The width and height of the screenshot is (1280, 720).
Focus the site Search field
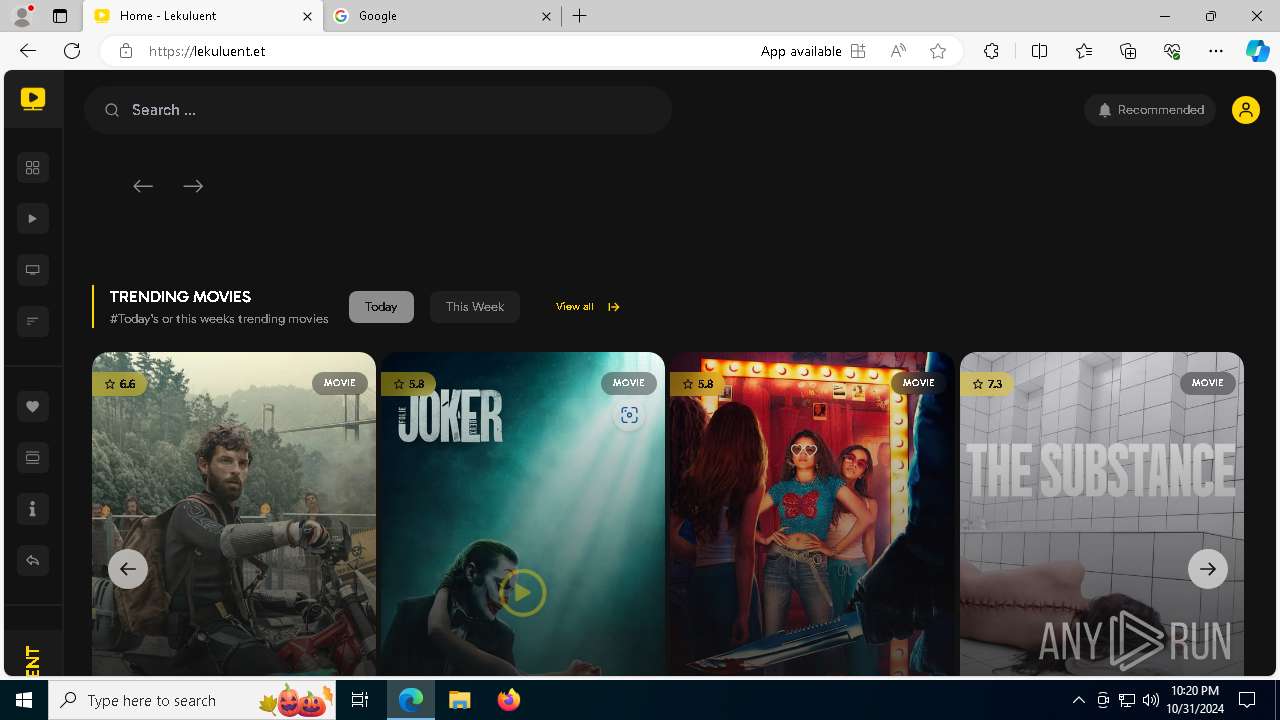378,110
